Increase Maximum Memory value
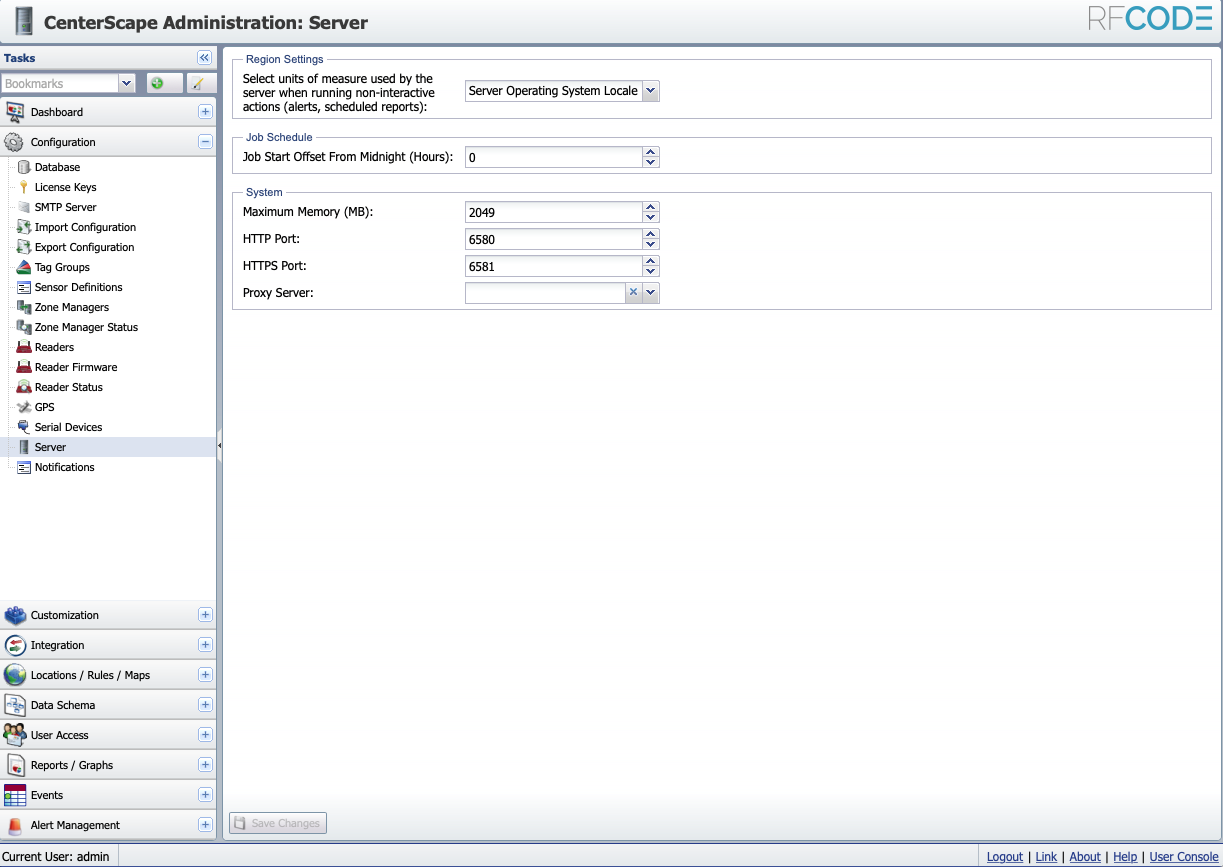 tap(651, 207)
